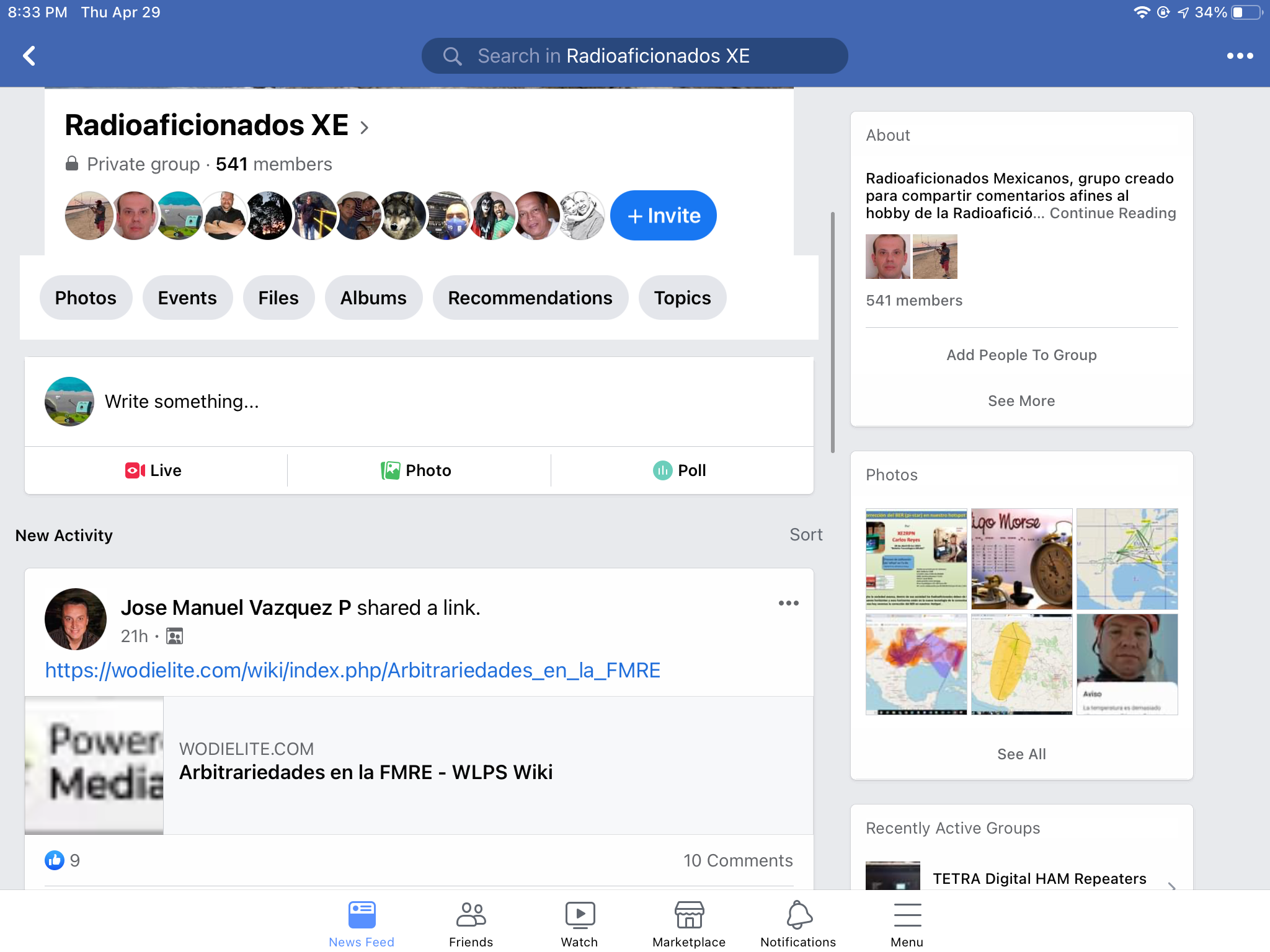Screen dimensions: 1270x952
Task: Tap the sketch-drawing member avatar
Action: (582, 215)
